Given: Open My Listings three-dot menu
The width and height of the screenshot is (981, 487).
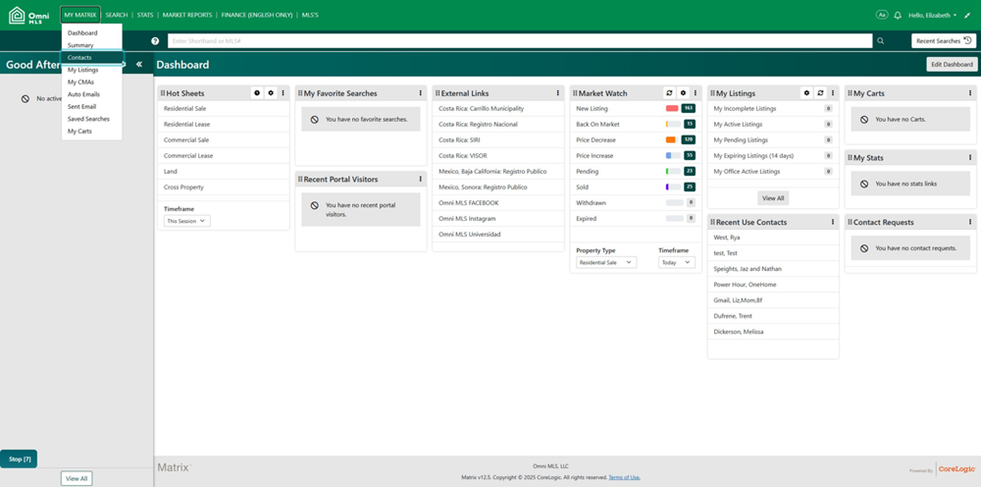Looking at the screenshot, I should [x=833, y=93].
